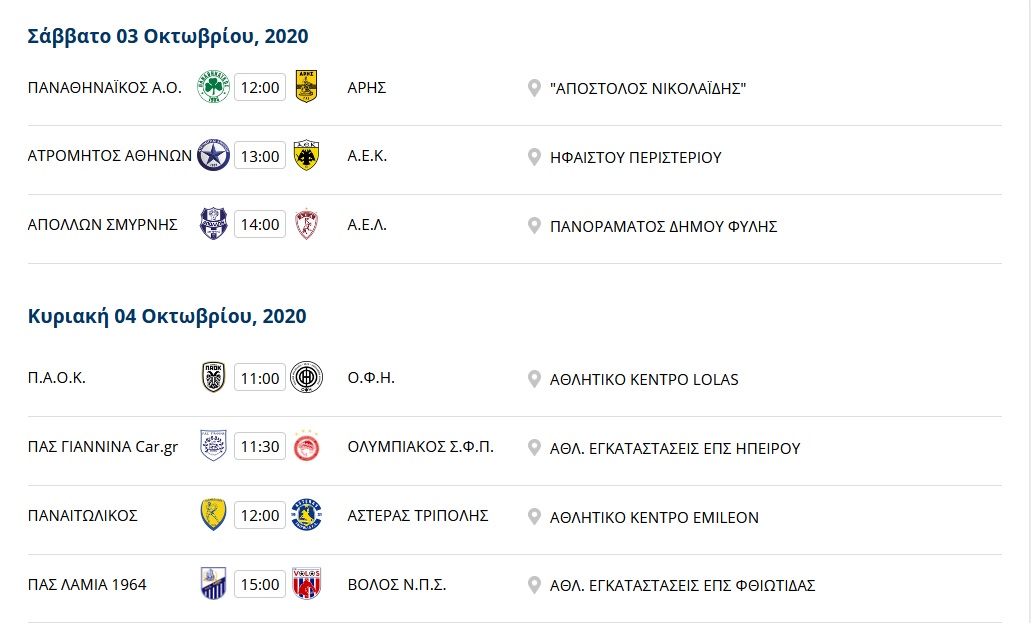This screenshot has width=1031, height=623.
Task: Click the Olympiacos red crest
Action: [306, 446]
